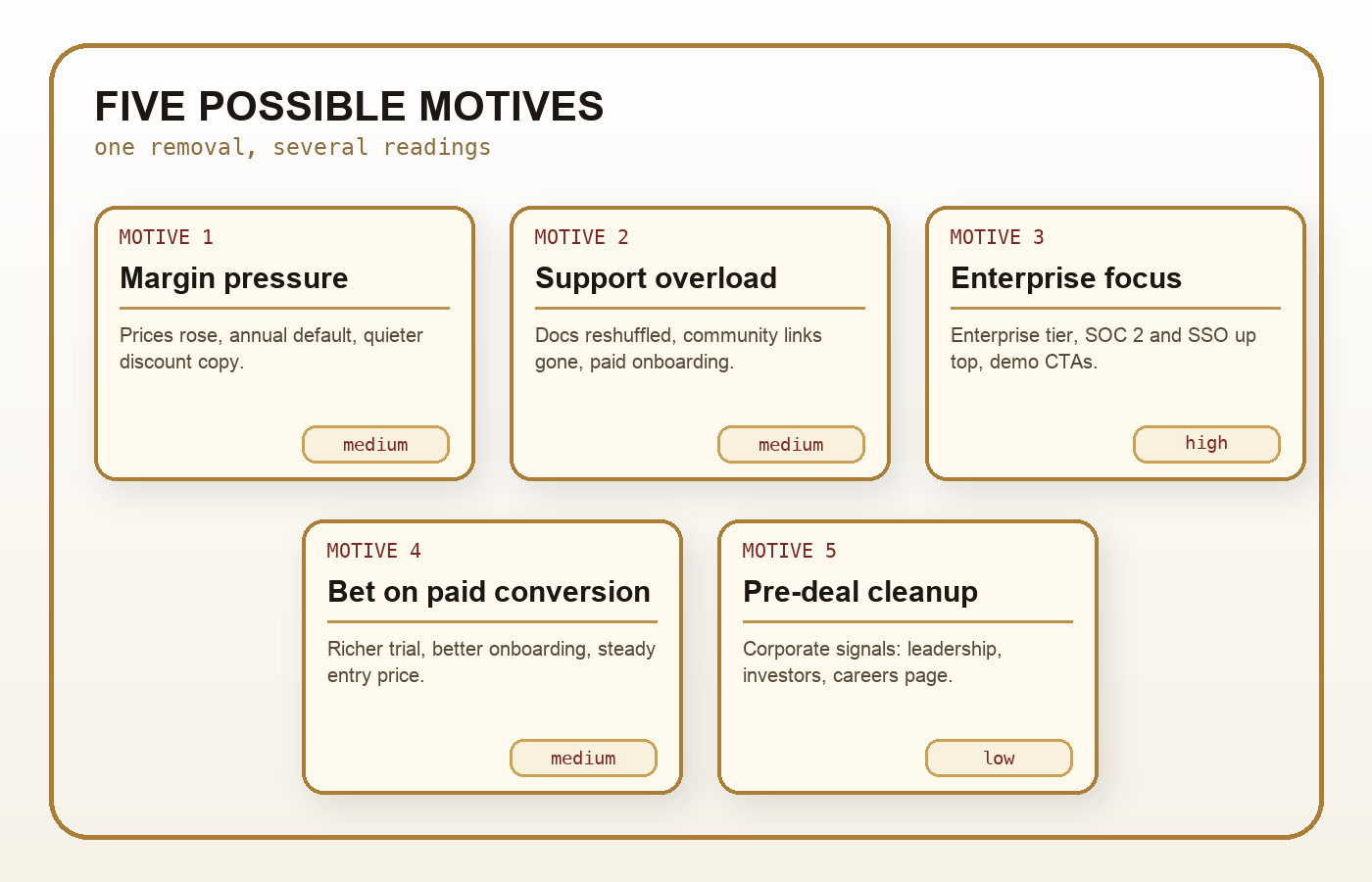Click the 'Margin pressure' heading
This screenshot has height=882, width=1372.
click(234, 278)
